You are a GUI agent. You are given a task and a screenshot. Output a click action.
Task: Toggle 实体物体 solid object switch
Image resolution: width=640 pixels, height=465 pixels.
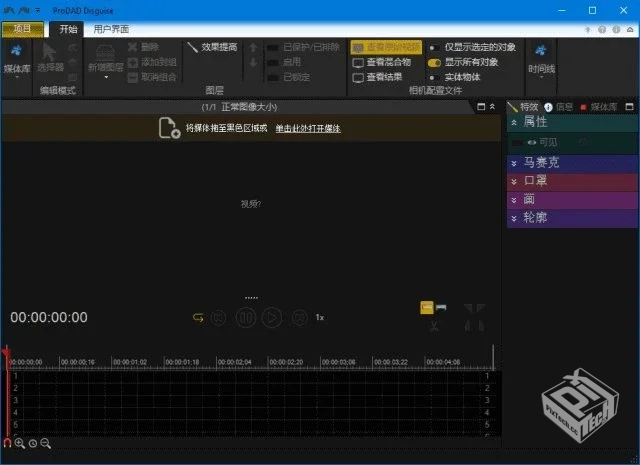pyautogui.click(x=434, y=78)
